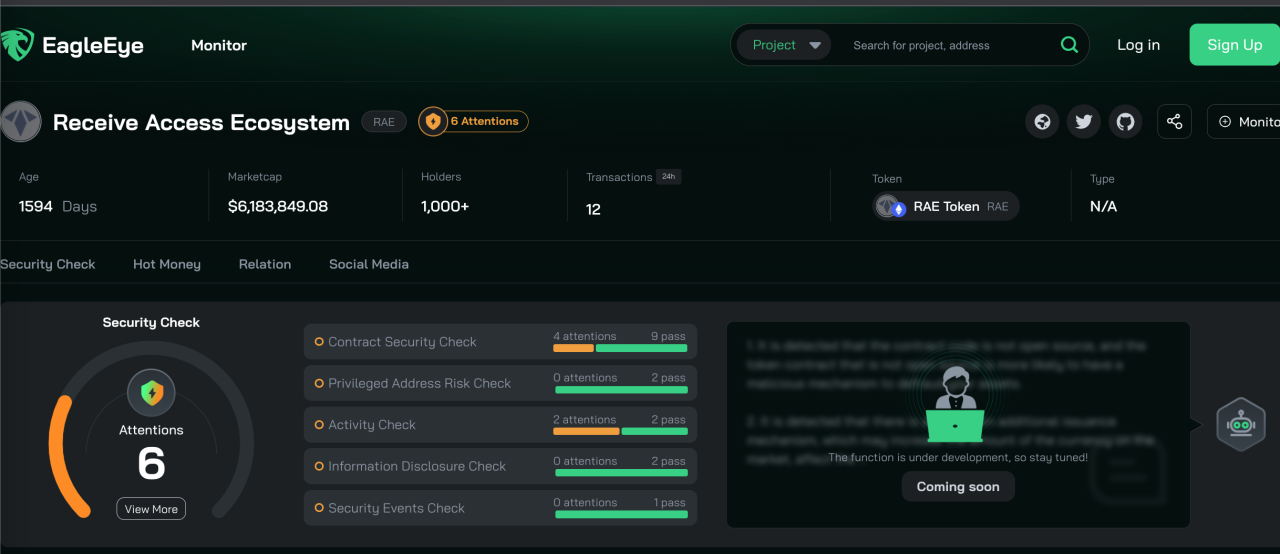Open the Project dropdown selector

(784, 45)
